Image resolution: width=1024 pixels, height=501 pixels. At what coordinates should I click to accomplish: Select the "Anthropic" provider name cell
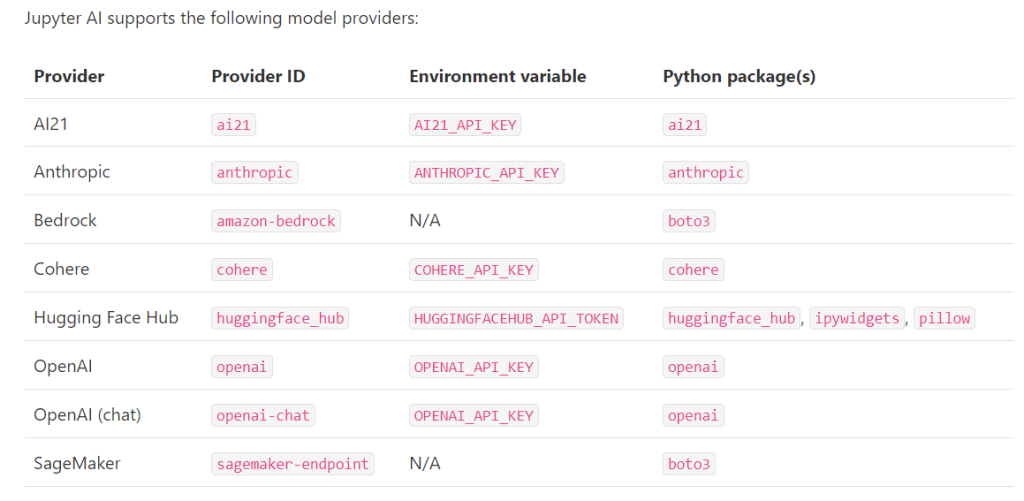tap(72, 172)
